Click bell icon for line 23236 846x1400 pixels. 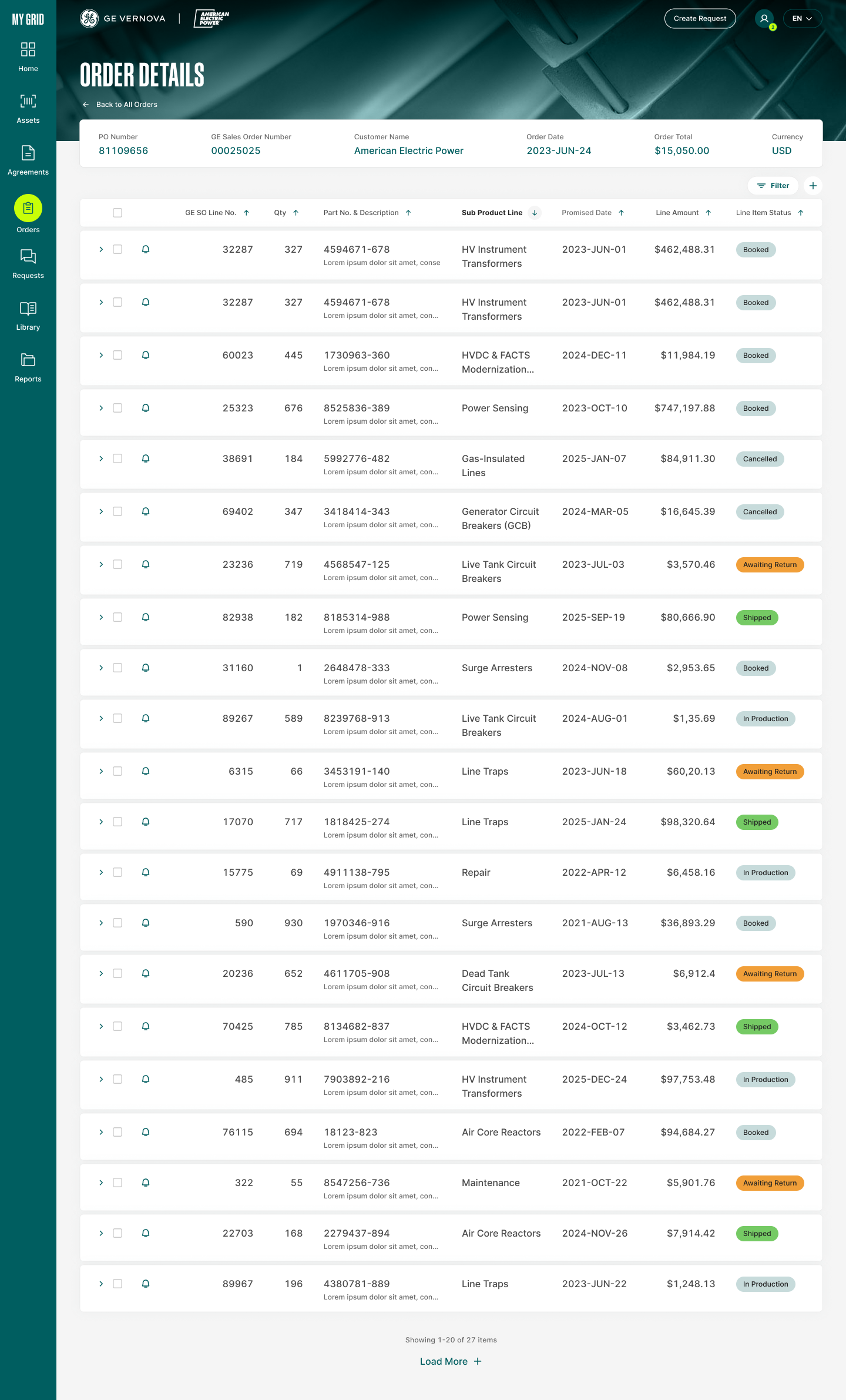click(146, 564)
